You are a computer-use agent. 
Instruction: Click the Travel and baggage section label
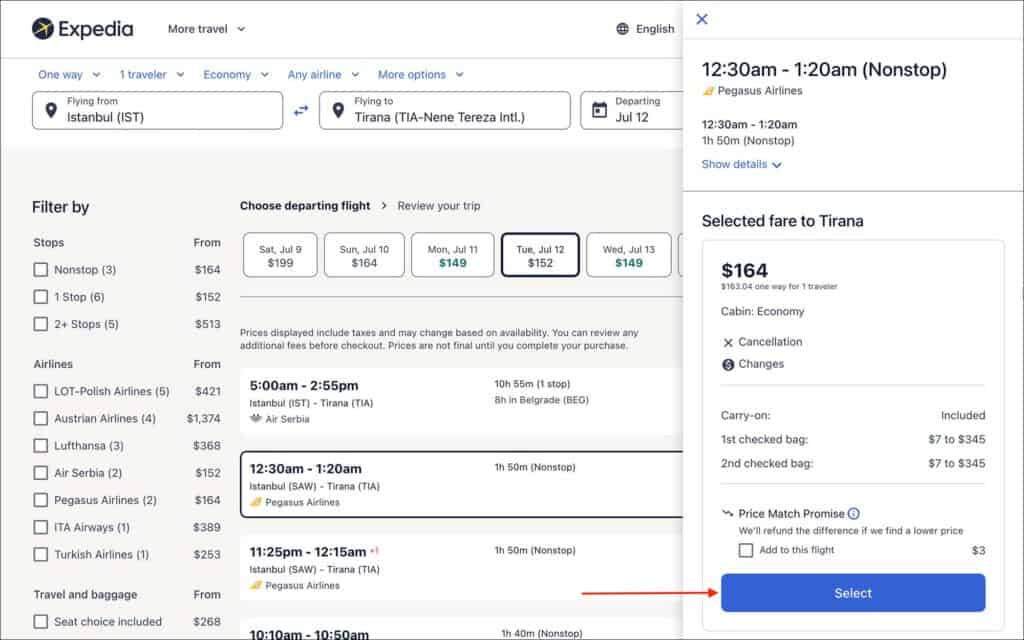click(86, 595)
